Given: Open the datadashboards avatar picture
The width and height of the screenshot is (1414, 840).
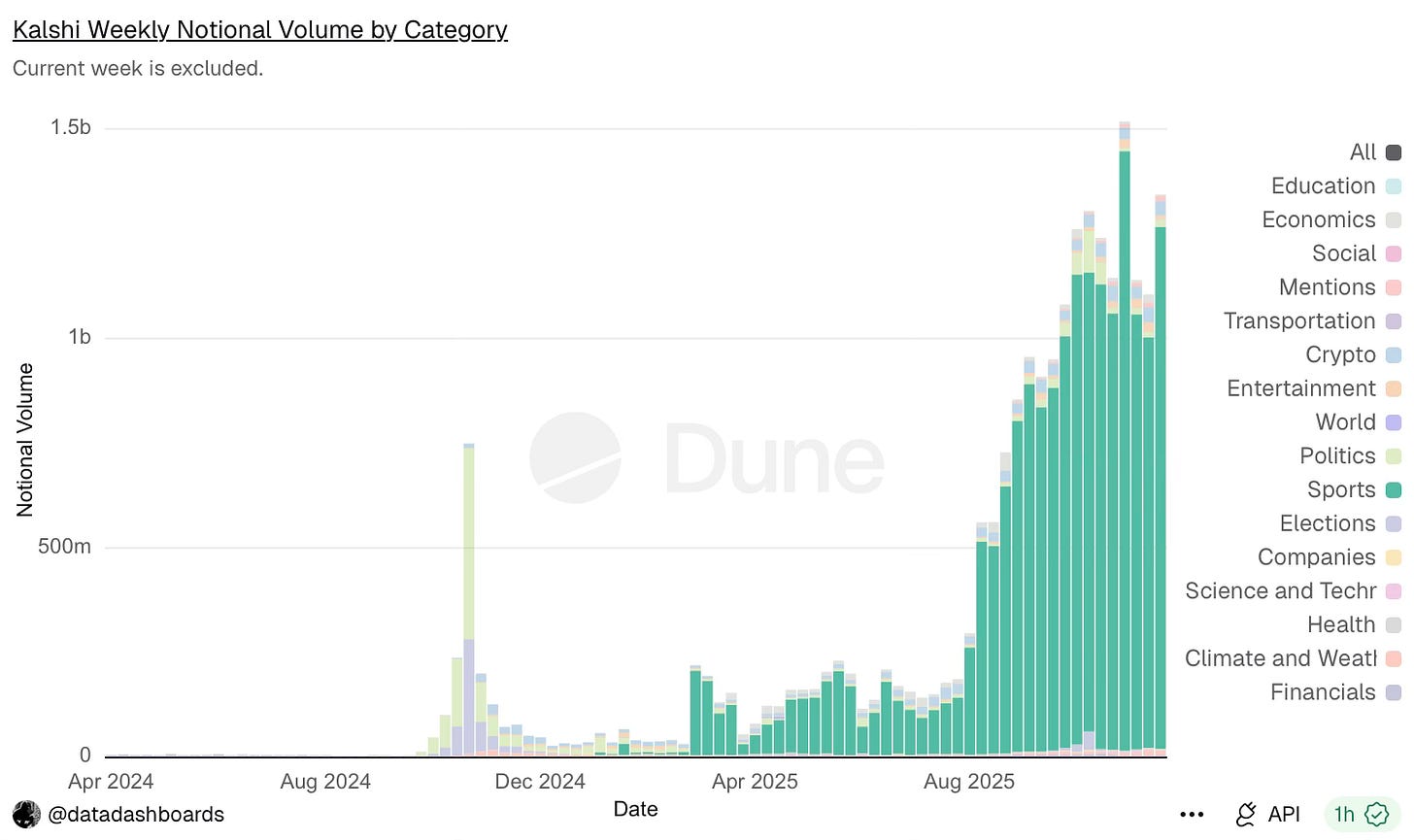Looking at the screenshot, I should [26, 814].
